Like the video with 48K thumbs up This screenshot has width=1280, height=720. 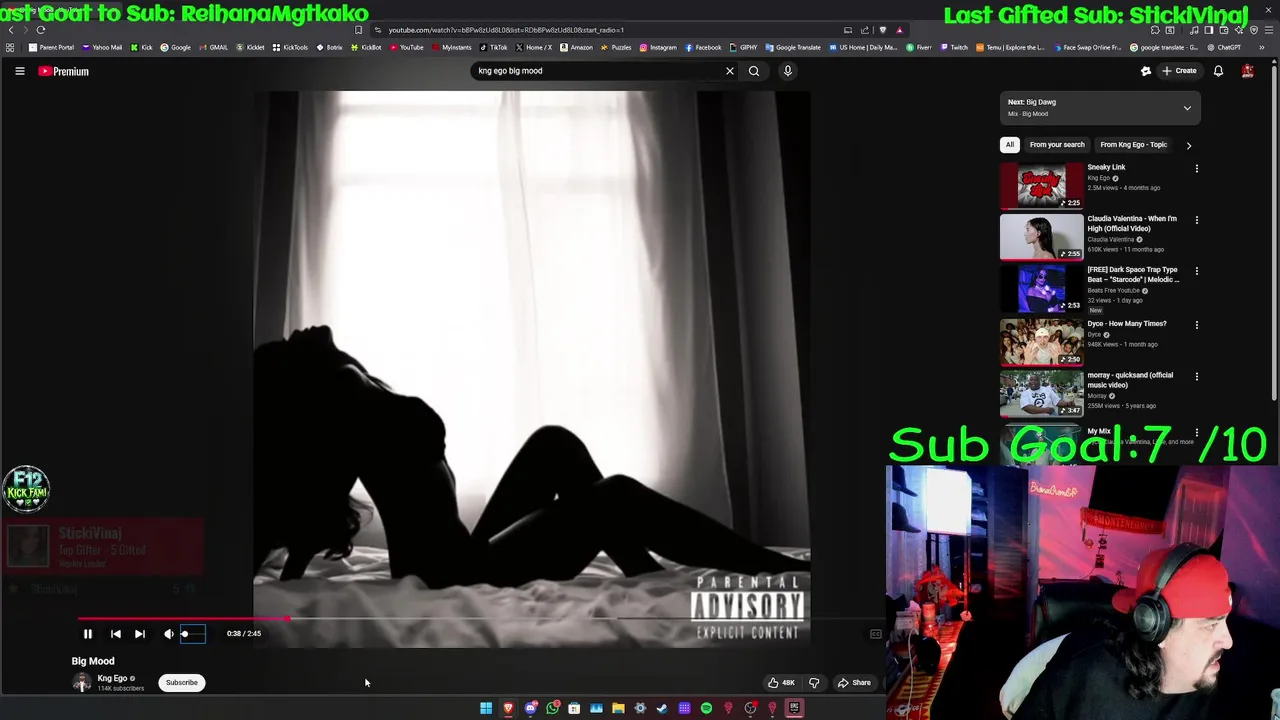[781, 682]
